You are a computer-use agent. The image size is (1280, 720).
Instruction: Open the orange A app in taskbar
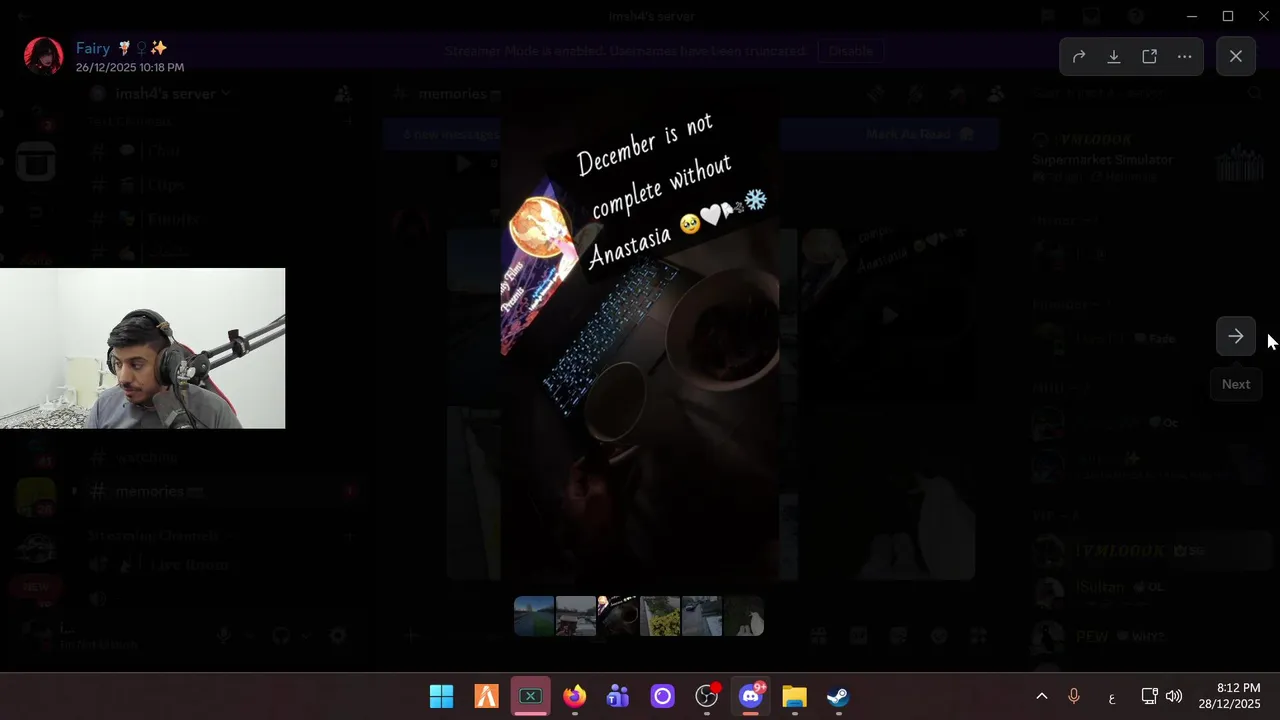[486, 697]
